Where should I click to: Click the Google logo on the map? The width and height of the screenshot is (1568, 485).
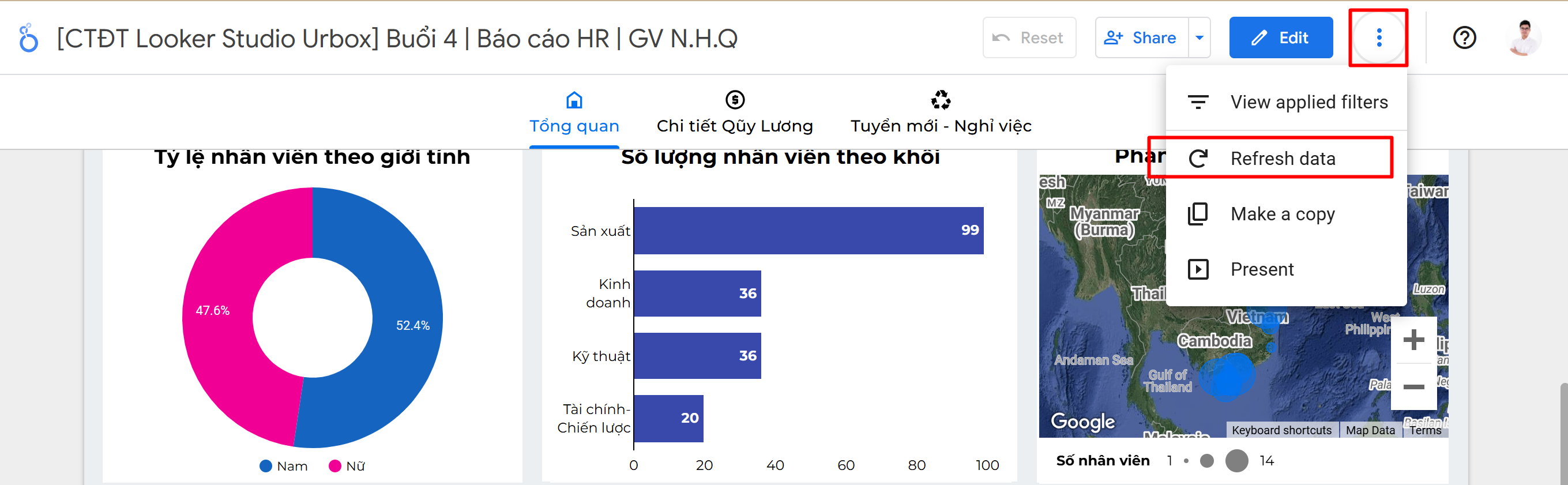coord(1083,421)
